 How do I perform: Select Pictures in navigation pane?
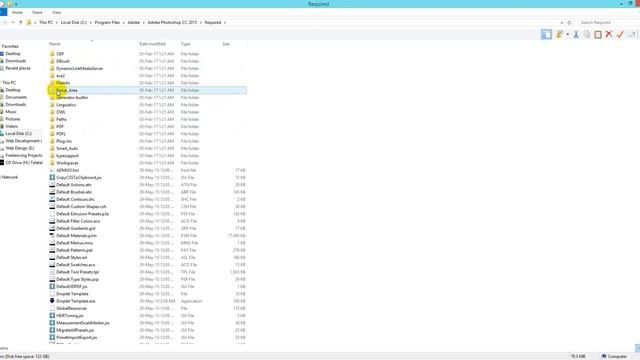(13, 119)
